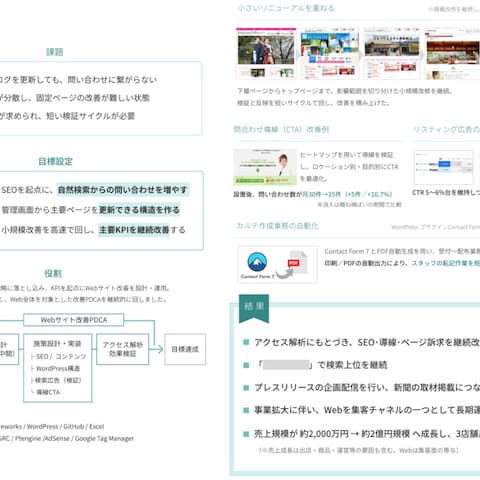Click the '検索広告（検証）' row
Viewport: 480px width, 480px height.
click(x=56, y=380)
